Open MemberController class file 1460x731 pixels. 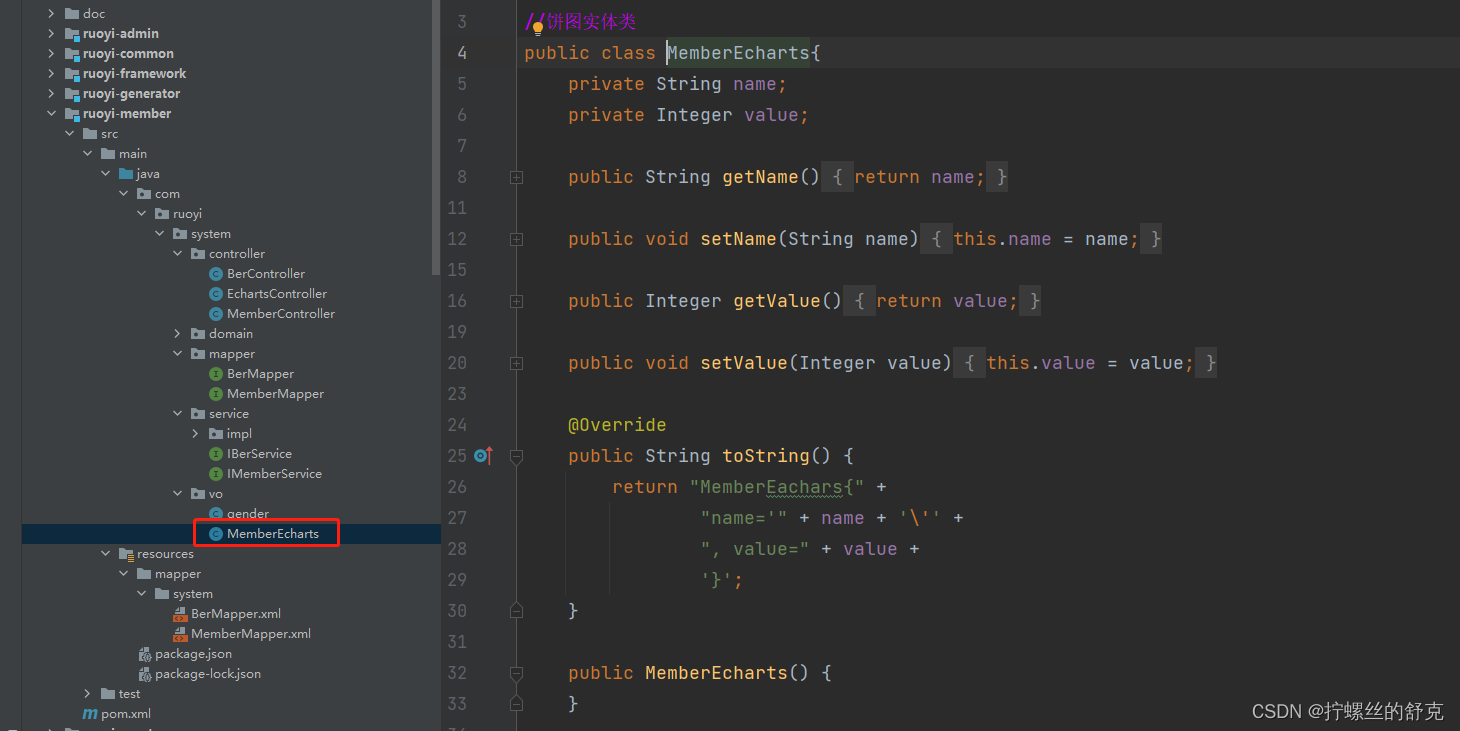point(281,314)
